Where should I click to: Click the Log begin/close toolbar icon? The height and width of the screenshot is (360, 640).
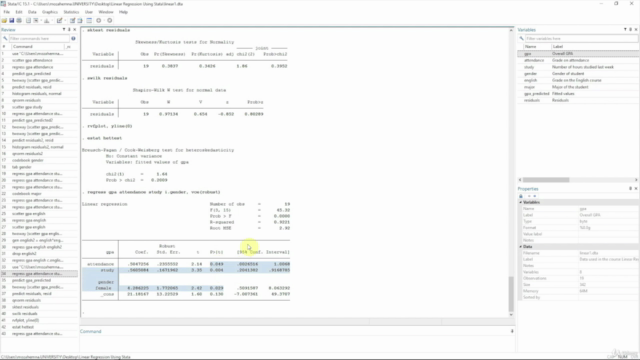(x=28, y=20)
